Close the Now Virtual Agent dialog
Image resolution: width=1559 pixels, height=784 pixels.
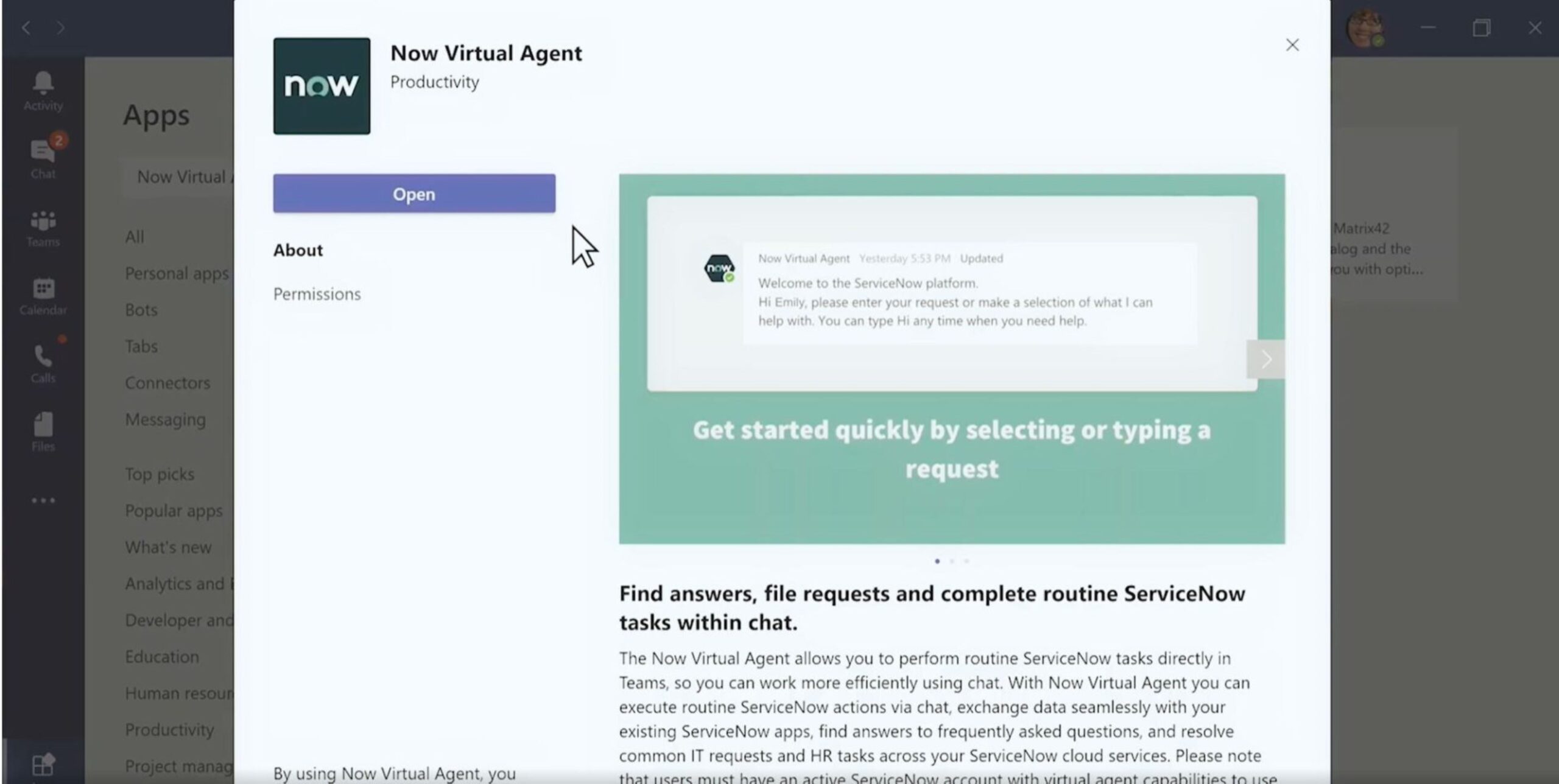pos(1292,44)
